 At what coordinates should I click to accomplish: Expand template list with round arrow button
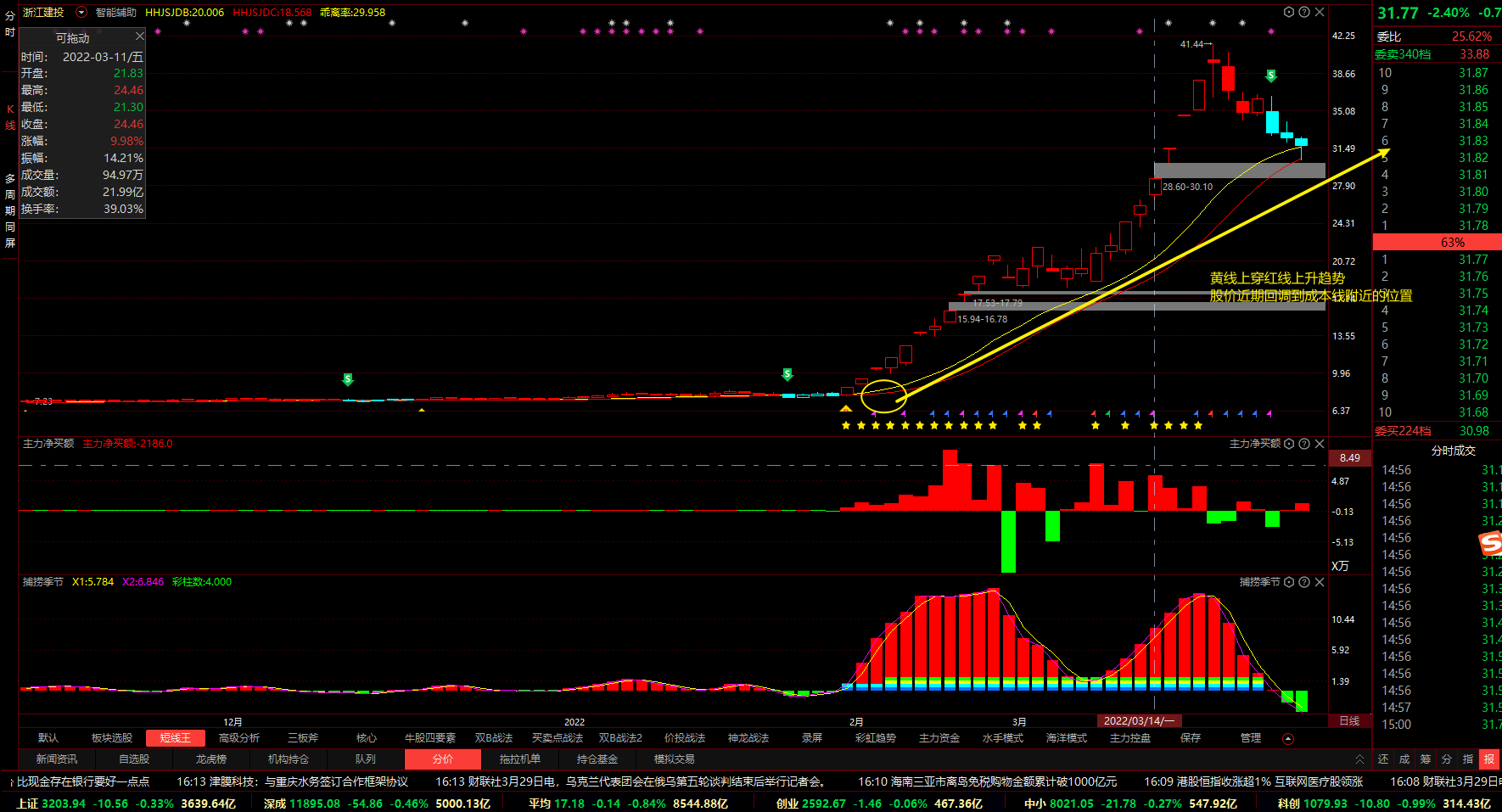point(1287,738)
